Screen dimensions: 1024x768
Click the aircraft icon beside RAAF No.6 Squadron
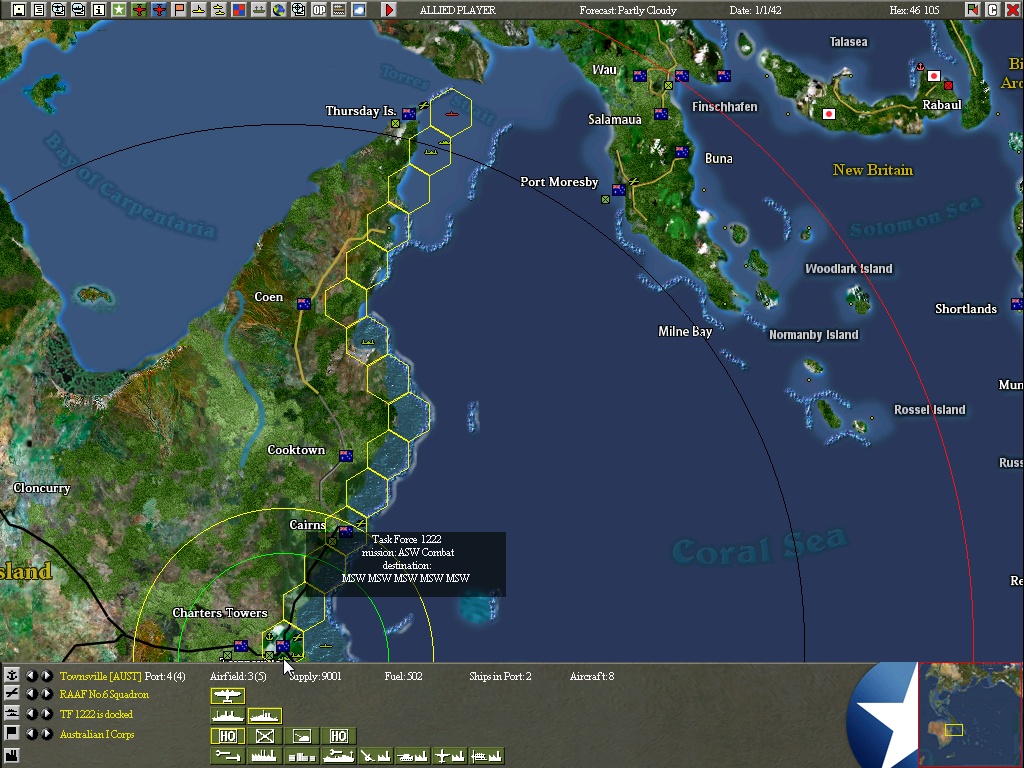(x=11, y=694)
